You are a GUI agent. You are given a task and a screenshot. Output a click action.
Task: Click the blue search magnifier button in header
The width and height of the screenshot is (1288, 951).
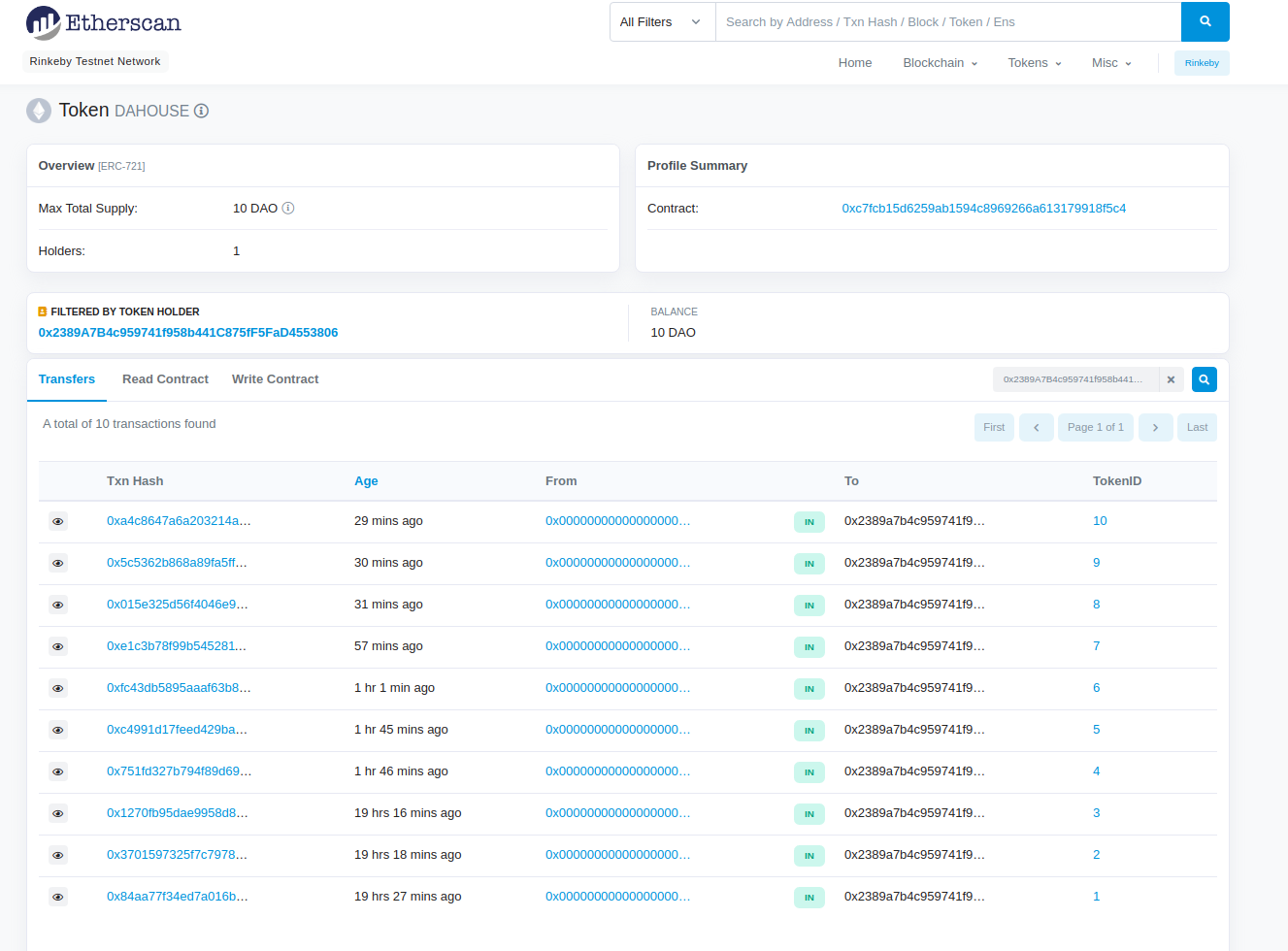pos(1205,21)
